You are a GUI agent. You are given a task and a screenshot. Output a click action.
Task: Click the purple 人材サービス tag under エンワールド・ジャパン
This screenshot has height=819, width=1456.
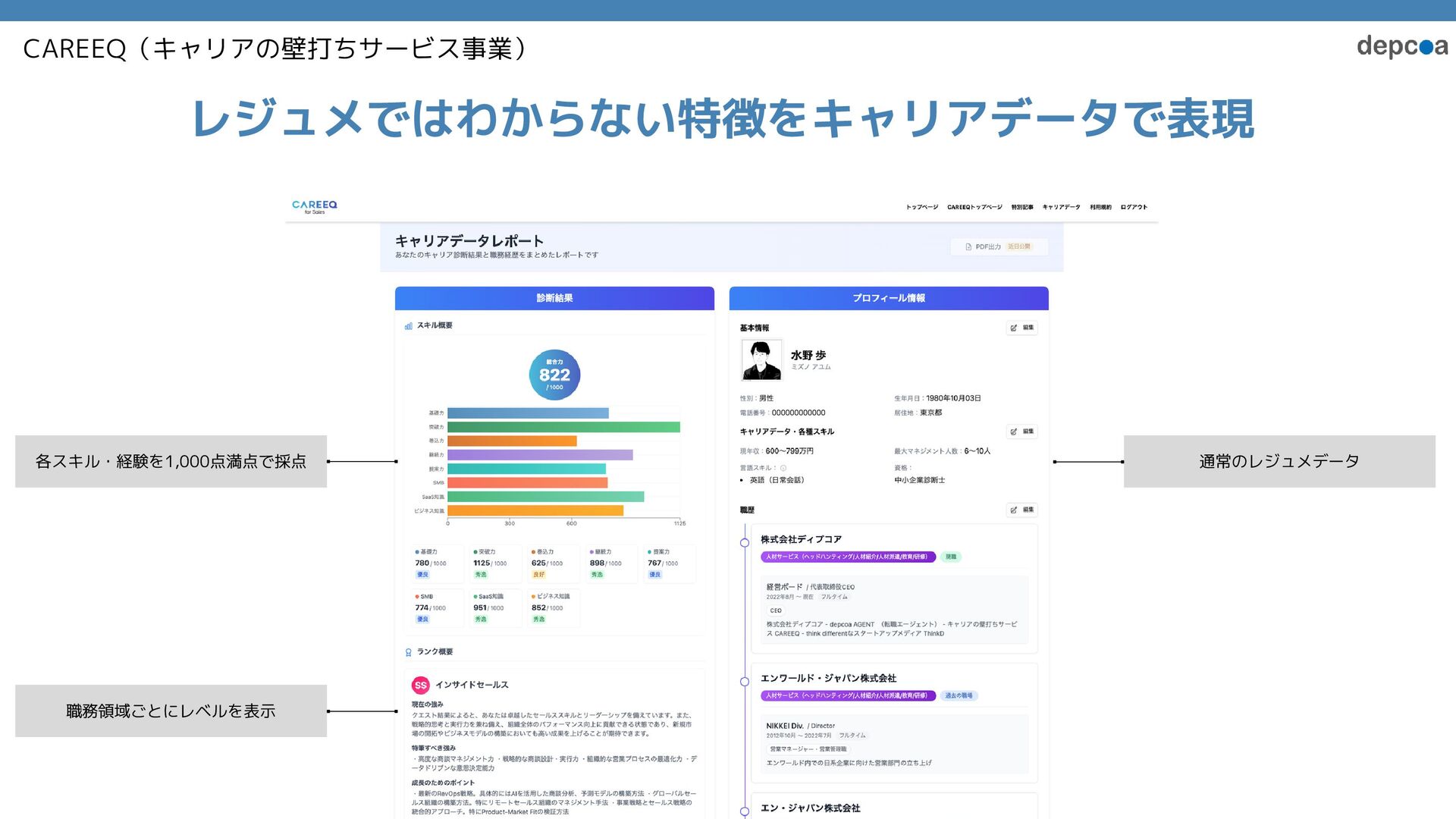point(848,695)
